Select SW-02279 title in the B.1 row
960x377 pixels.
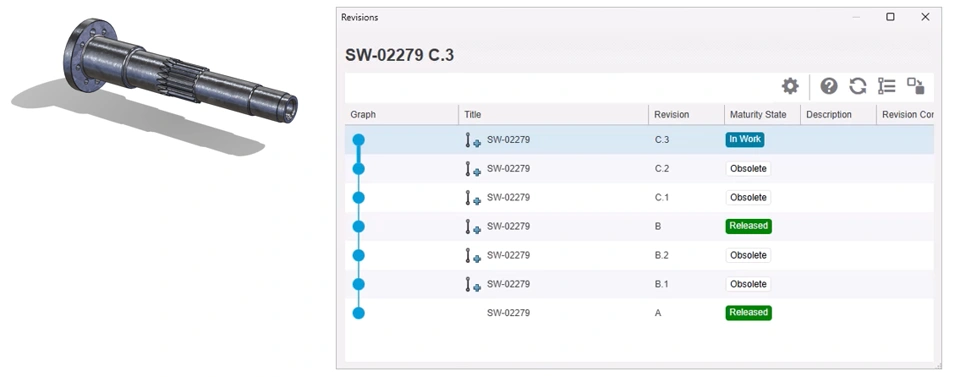coord(508,284)
